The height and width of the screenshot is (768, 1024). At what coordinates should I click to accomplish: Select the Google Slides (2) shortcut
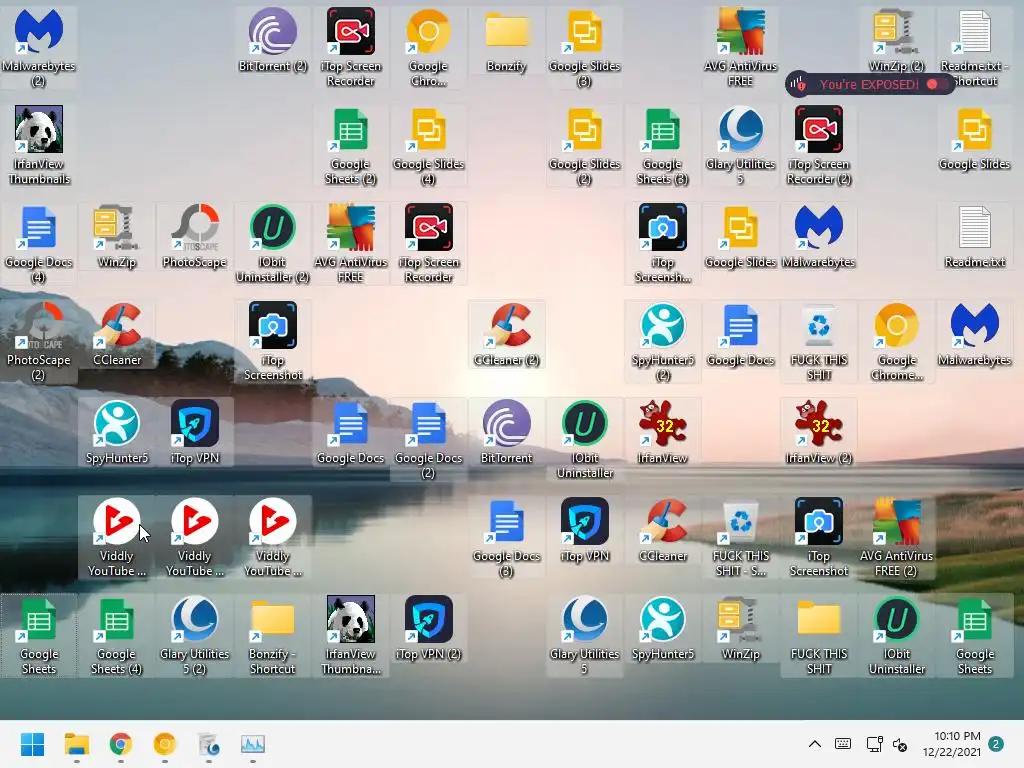pyautogui.click(x=584, y=145)
